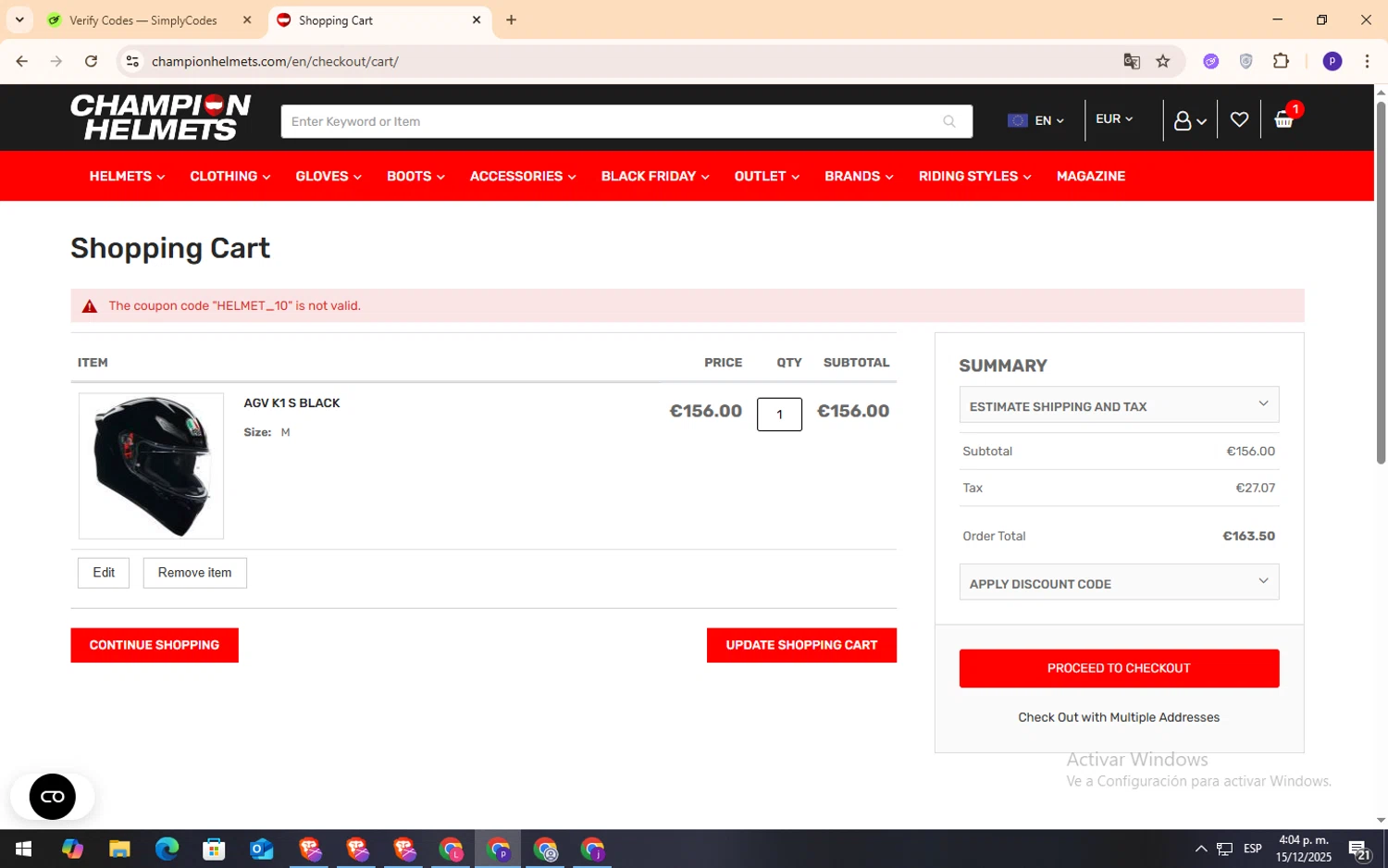1388x868 pixels.
Task: Click the shield extension icon
Action: tap(1245, 61)
